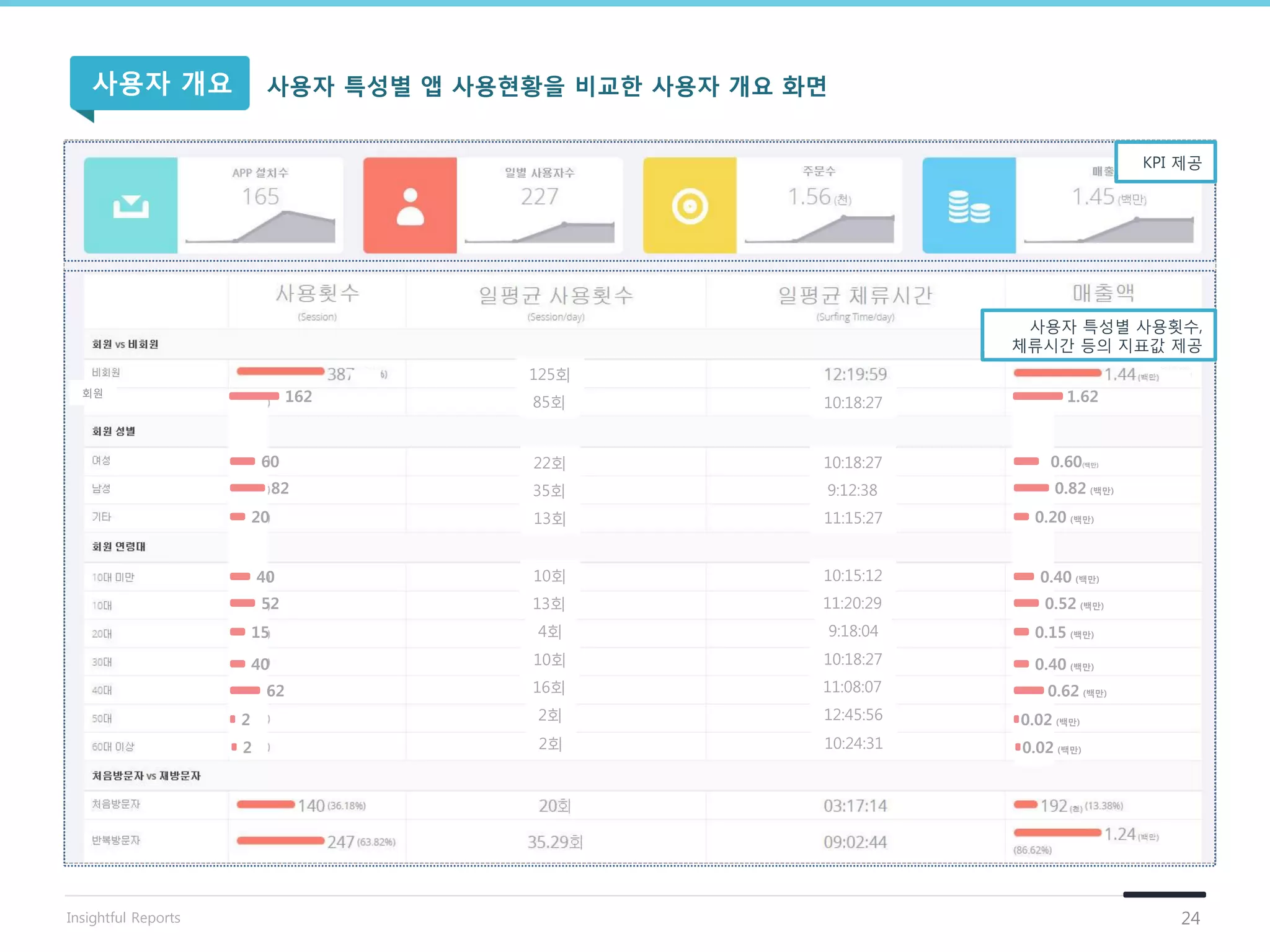Click the 03:17:14 surfing time value
Image resolution: width=1270 pixels, height=952 pixels.
click(x=855, y=806)
